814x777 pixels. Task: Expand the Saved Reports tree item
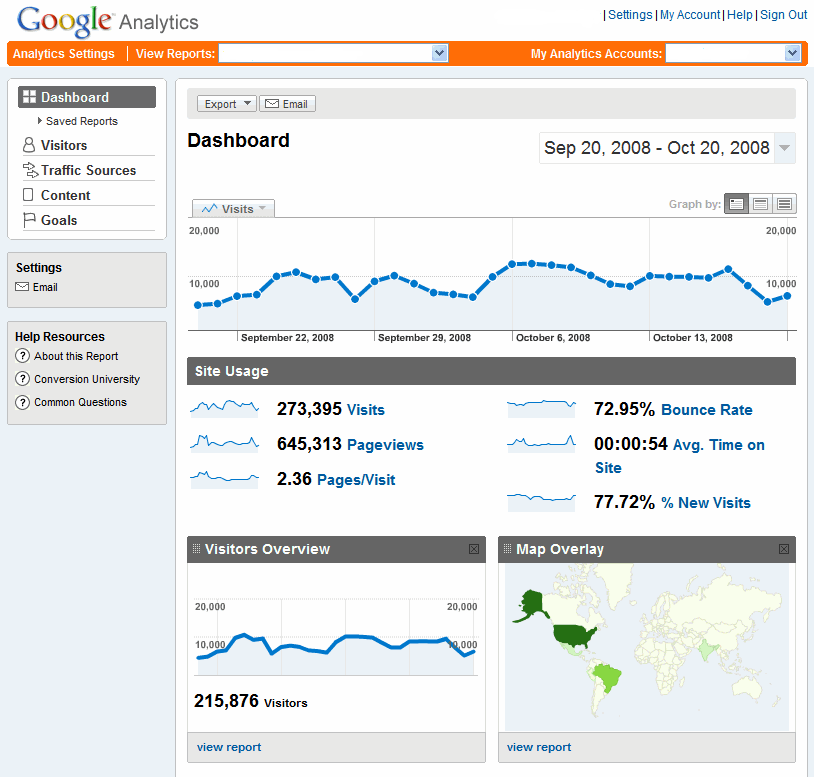point(40,121)
